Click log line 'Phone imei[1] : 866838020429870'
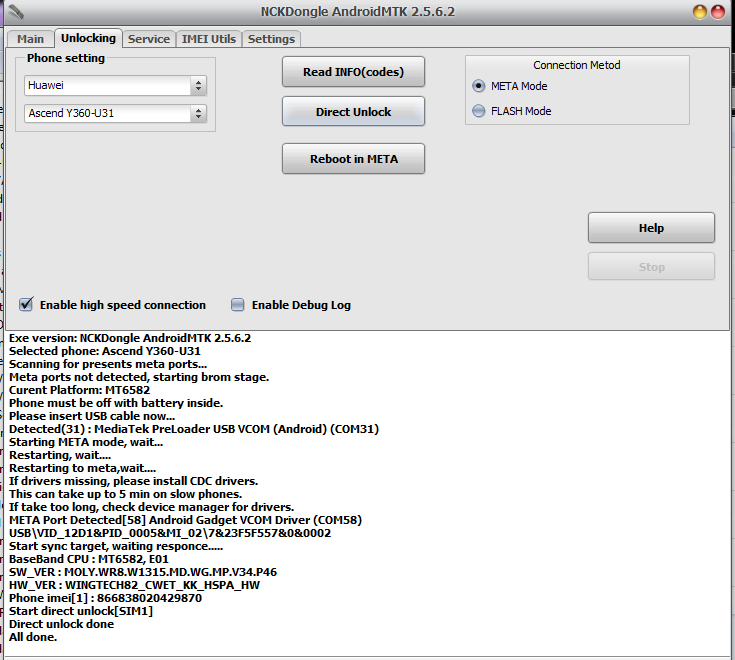Image resolution: width=735 pixels, height=660 pixels. pos(105,598)
